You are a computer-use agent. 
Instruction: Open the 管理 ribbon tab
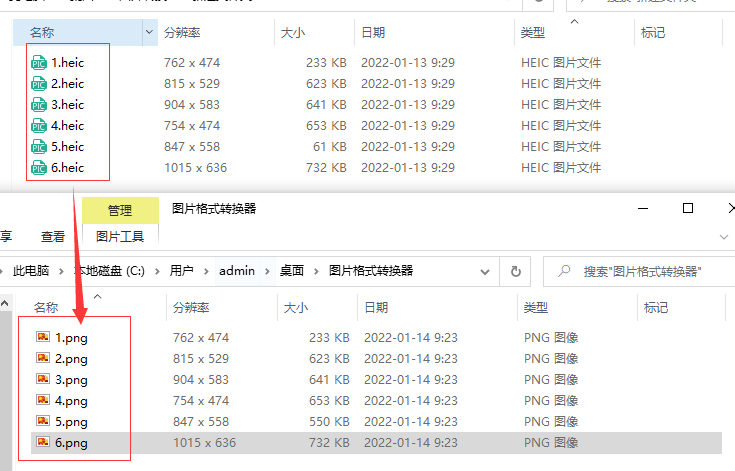click(120, 210)
